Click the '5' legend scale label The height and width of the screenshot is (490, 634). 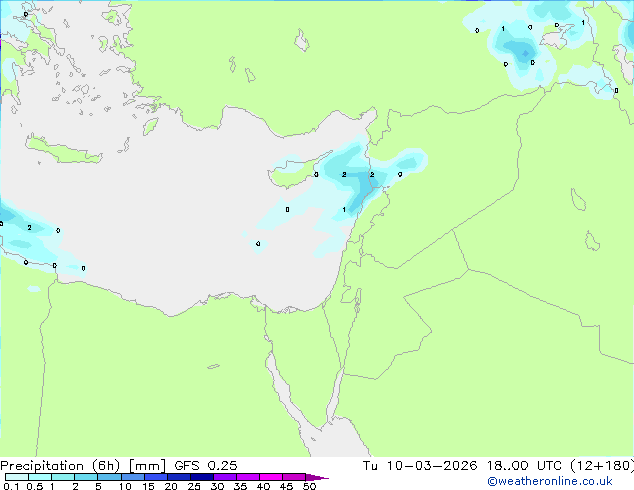98,486
